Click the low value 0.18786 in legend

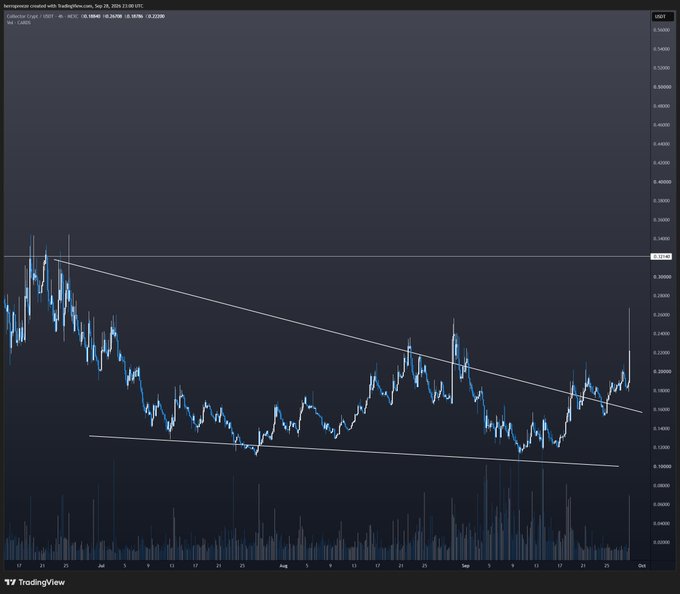click(x=134, y=16)
